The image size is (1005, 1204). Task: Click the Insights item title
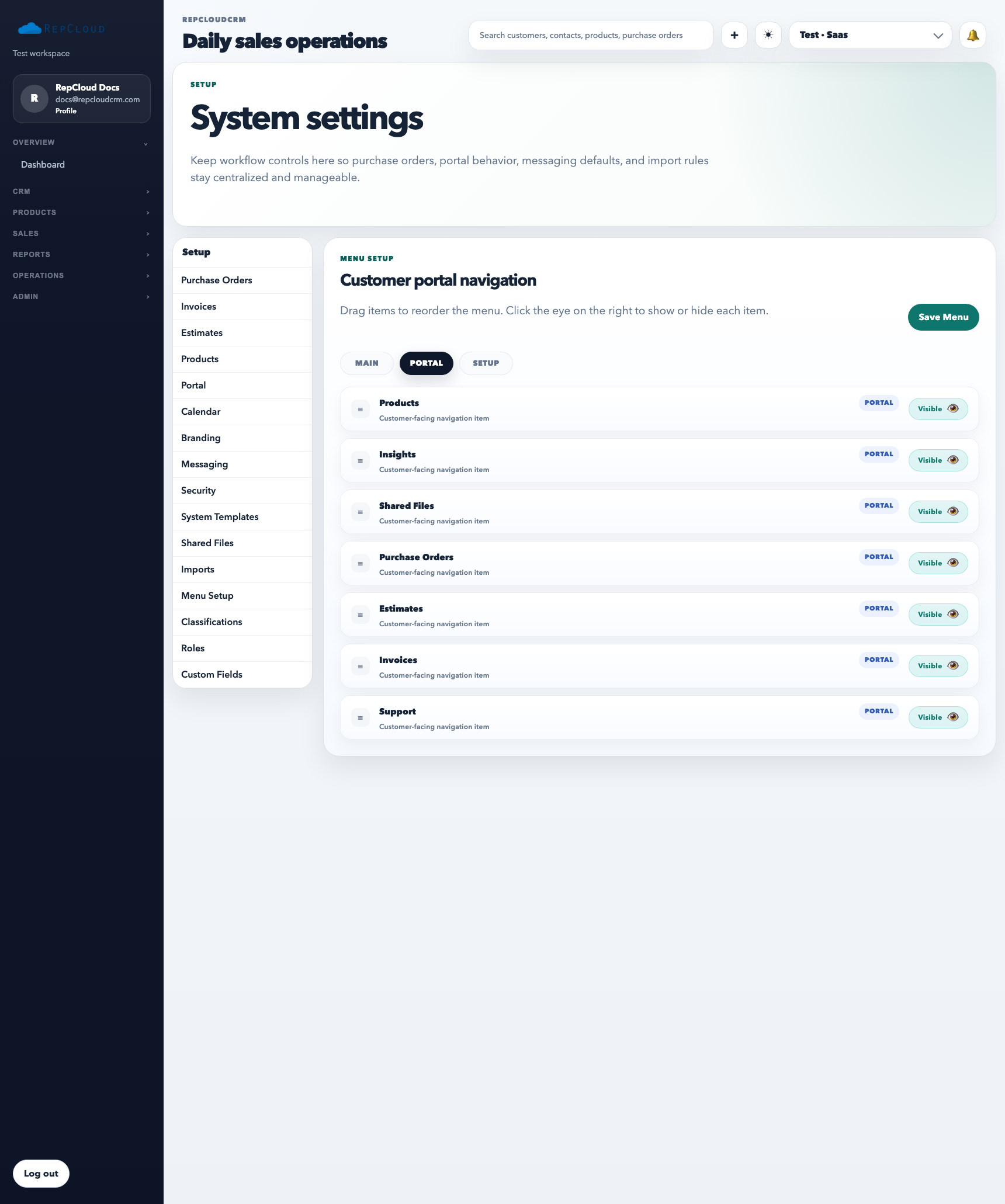pyautogui.click(x=397, y=454)
